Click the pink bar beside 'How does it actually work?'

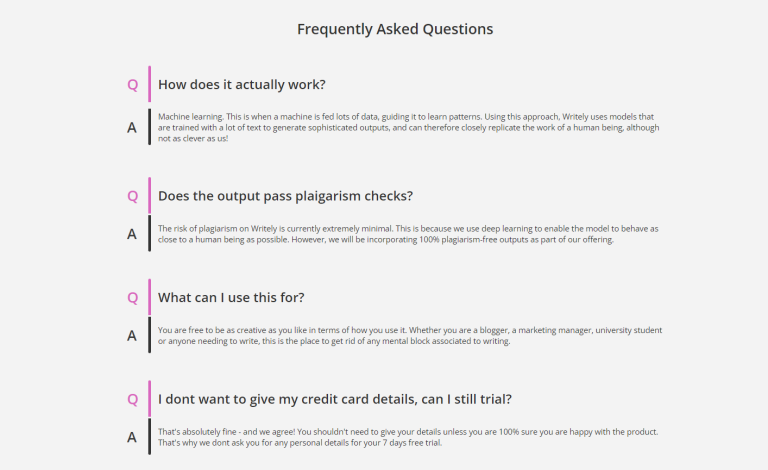coord(150,84)
